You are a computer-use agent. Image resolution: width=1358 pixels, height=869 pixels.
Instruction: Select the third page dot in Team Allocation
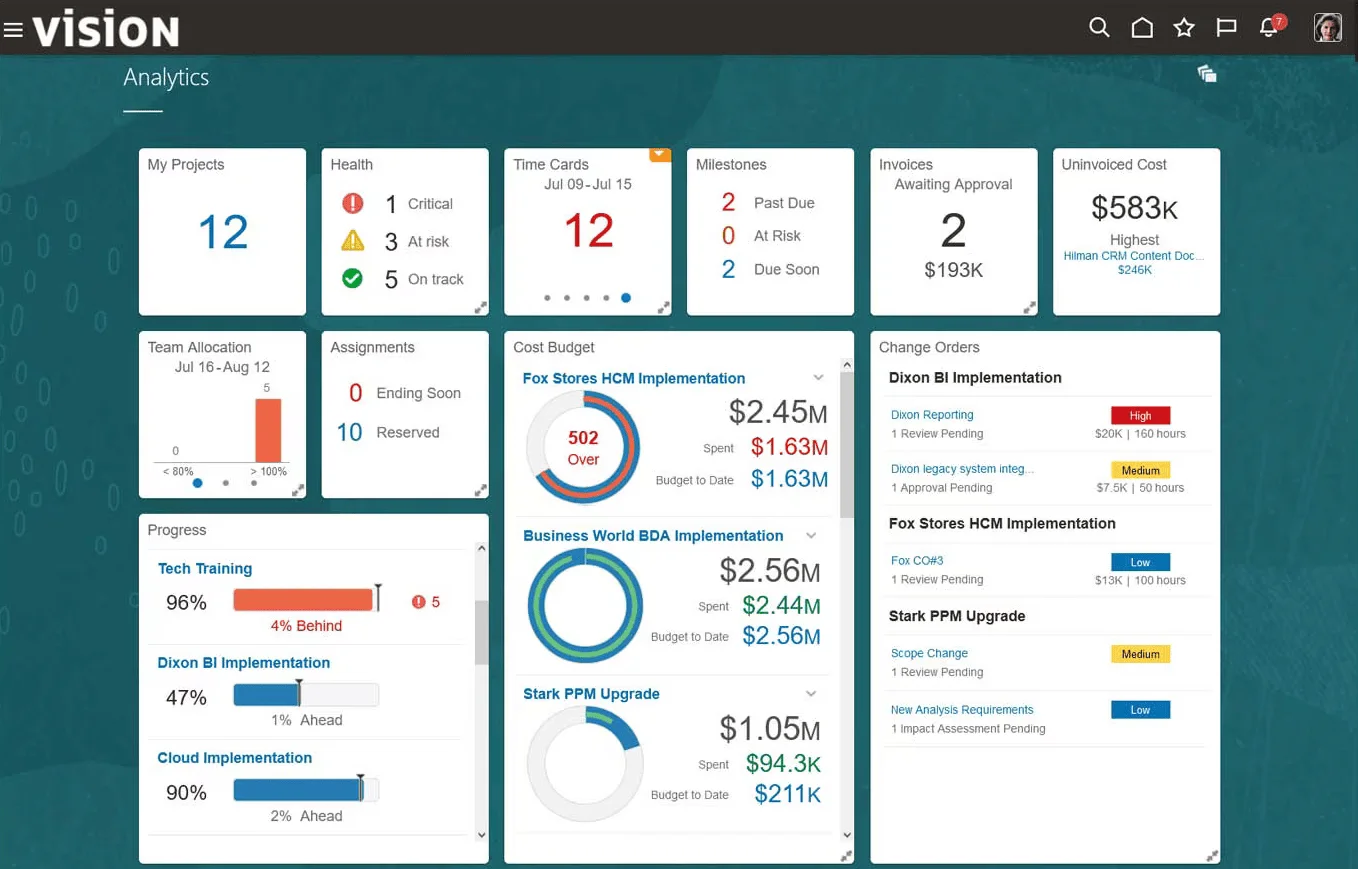pyautogui.click(x=254, y=483)
